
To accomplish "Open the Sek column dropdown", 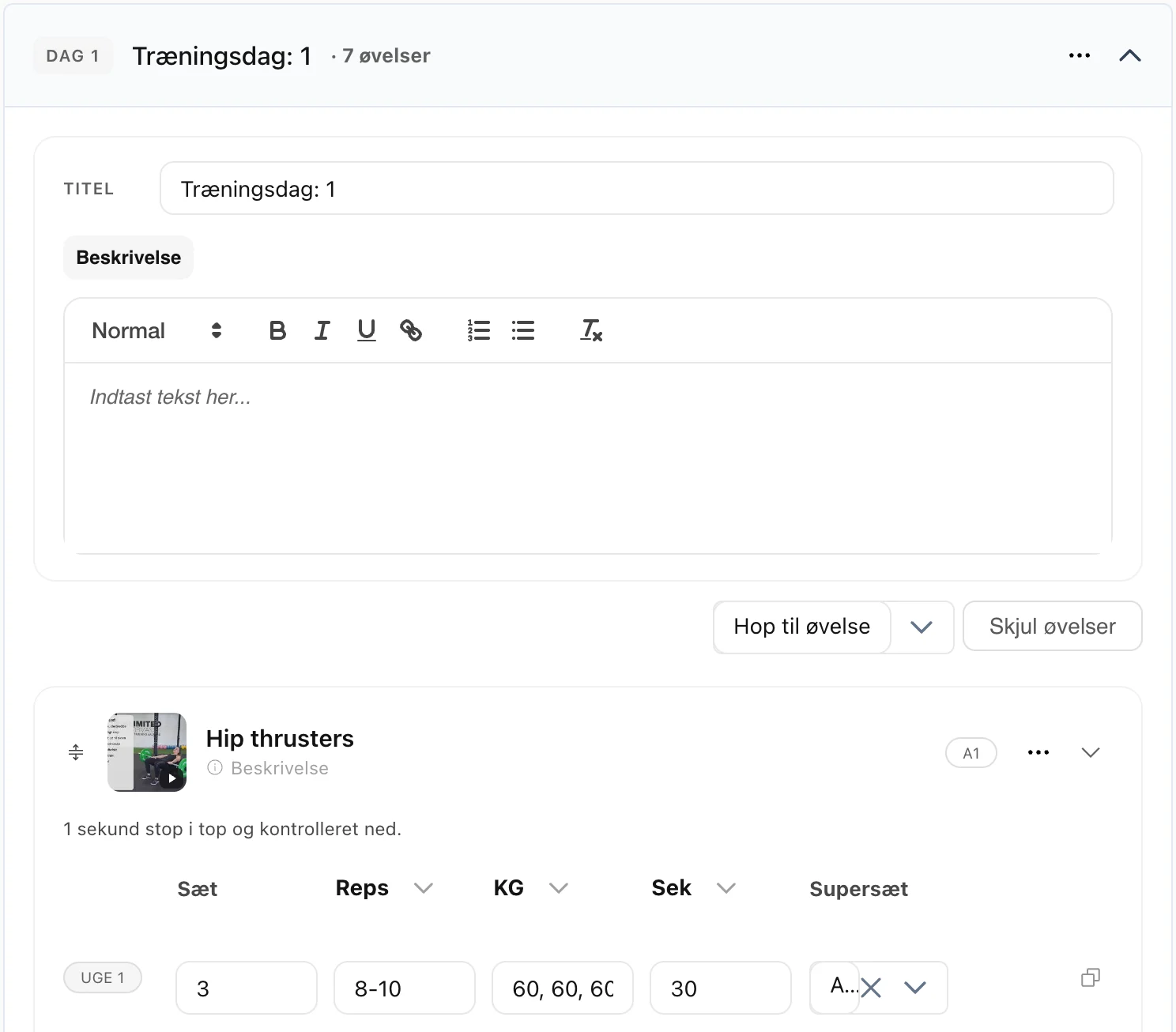I will pyautogui.click(x=726, y=888).
